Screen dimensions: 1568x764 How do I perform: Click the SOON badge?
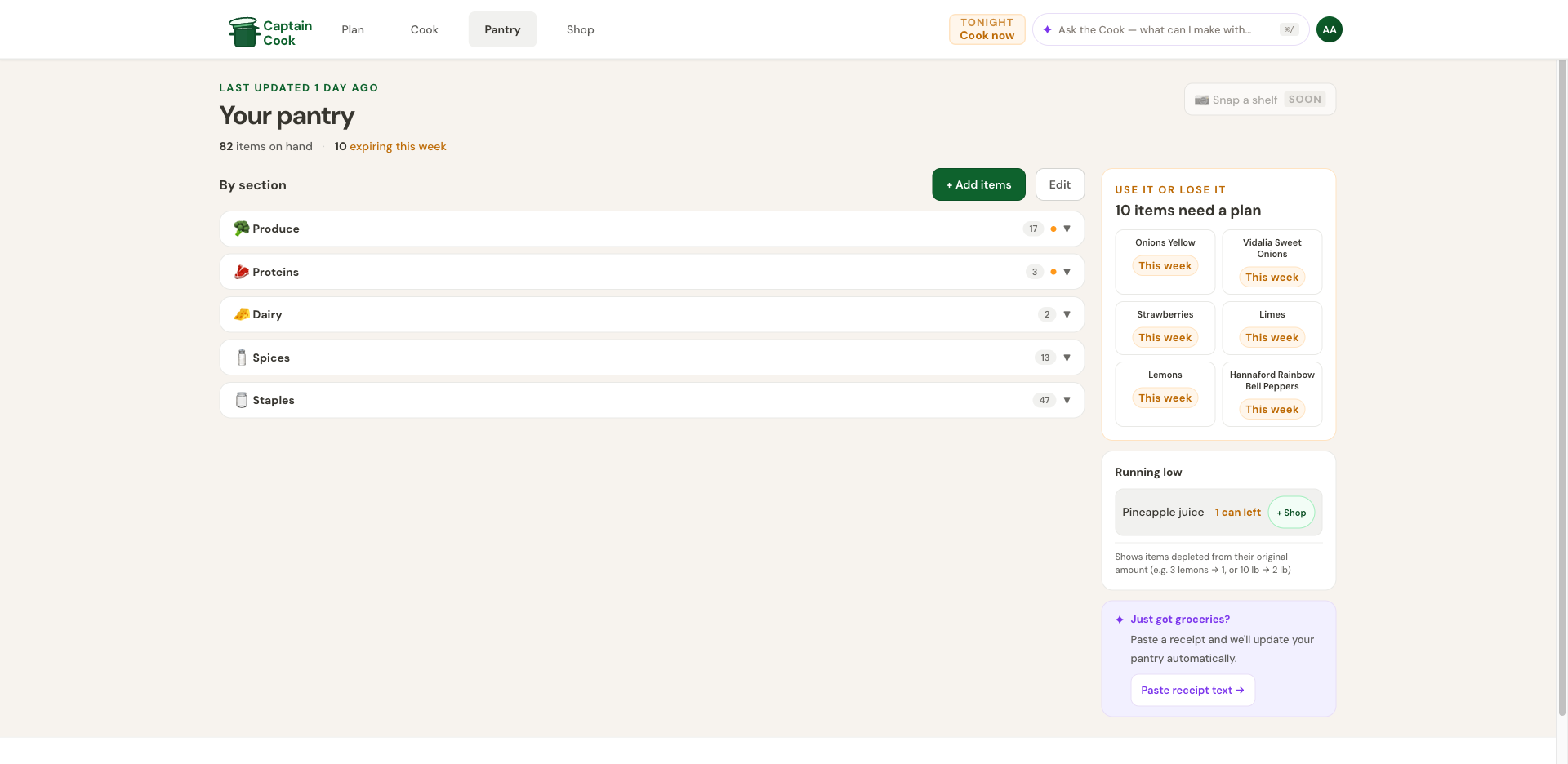coord(1304,100)
